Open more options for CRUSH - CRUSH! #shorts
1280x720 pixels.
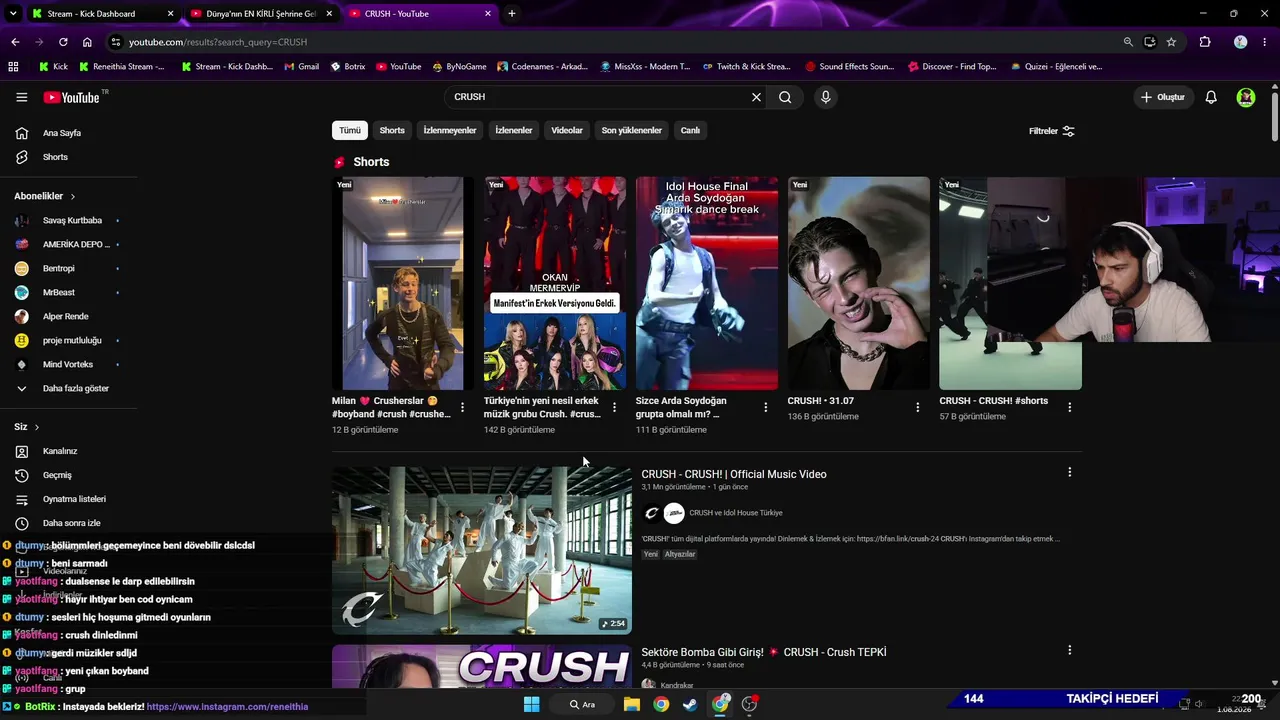pyautogui.click(x=1070, y=407)
